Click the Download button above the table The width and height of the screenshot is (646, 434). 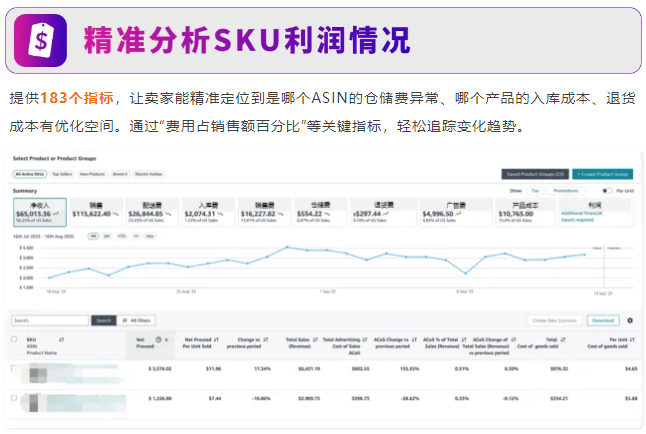tap(602, 321)
